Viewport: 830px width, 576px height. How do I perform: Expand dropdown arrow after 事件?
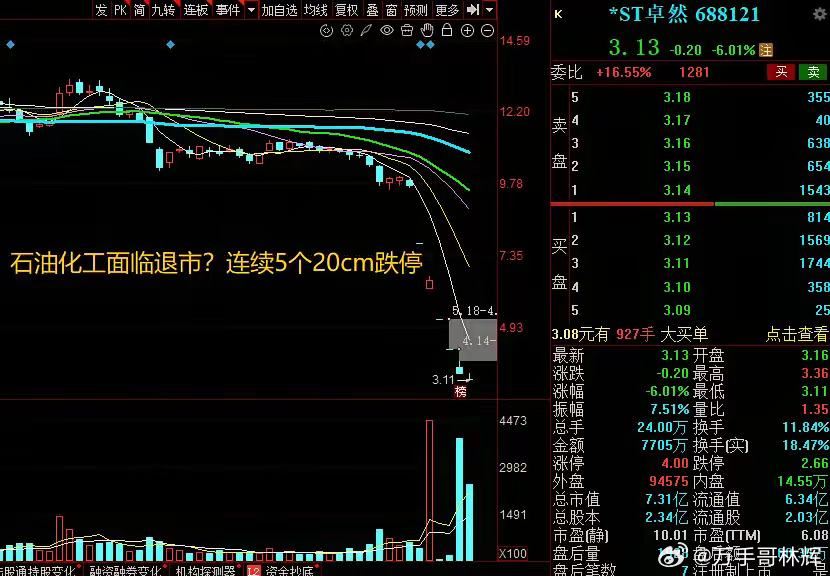251,10
